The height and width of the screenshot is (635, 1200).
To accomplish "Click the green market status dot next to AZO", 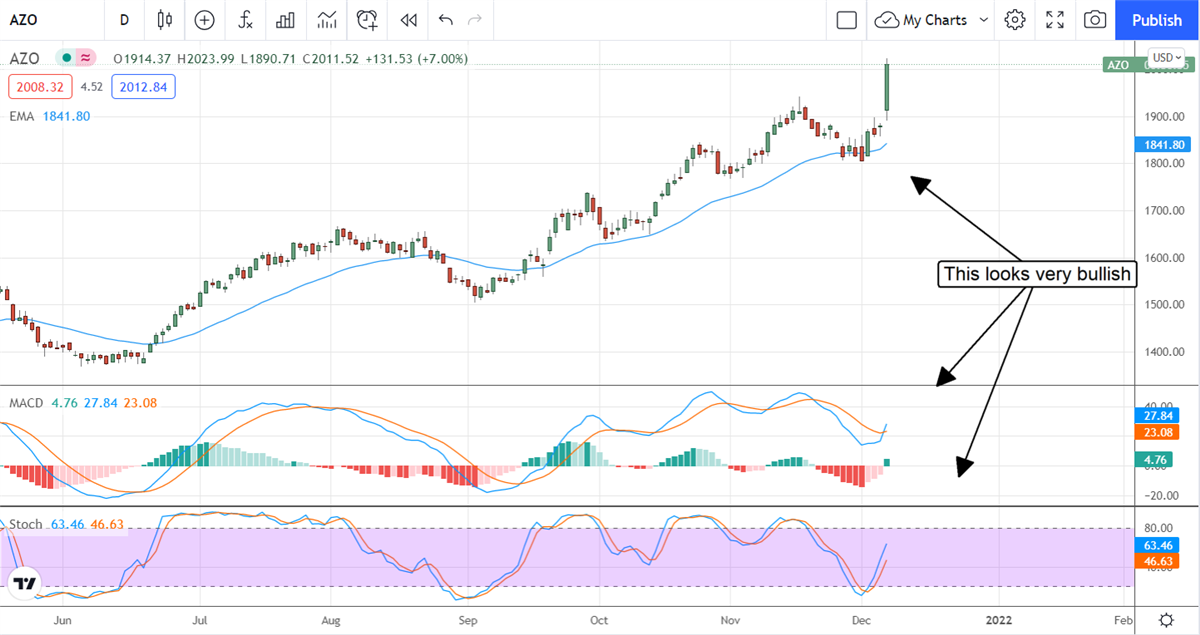I will click(66, 59).
